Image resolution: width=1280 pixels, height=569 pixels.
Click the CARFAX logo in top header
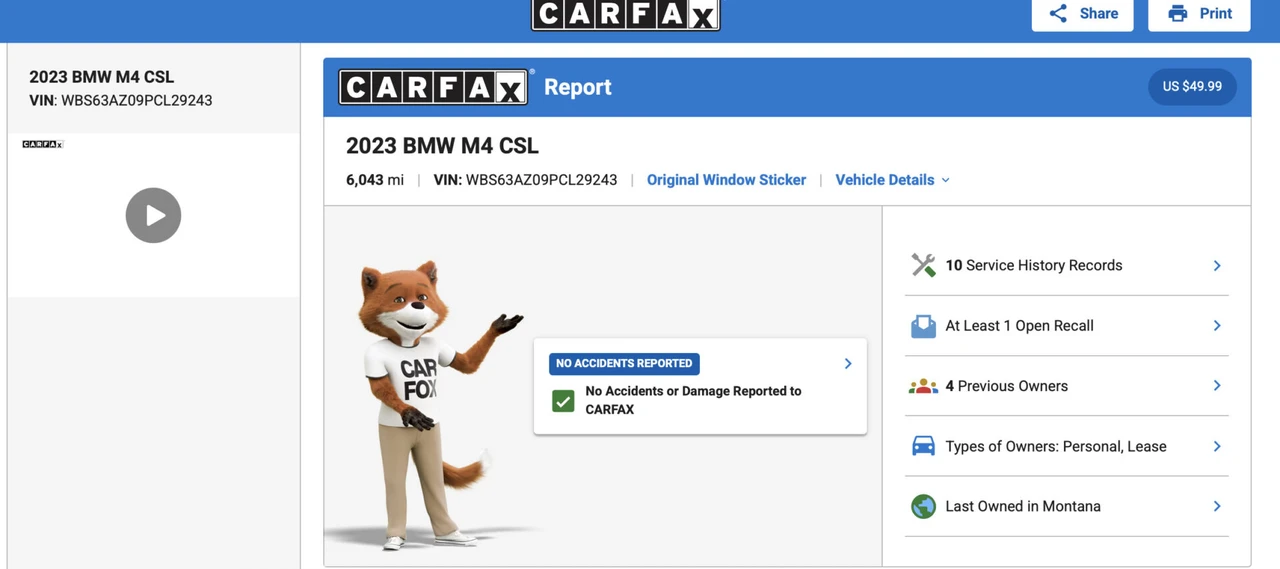click(x=625, y=14)
